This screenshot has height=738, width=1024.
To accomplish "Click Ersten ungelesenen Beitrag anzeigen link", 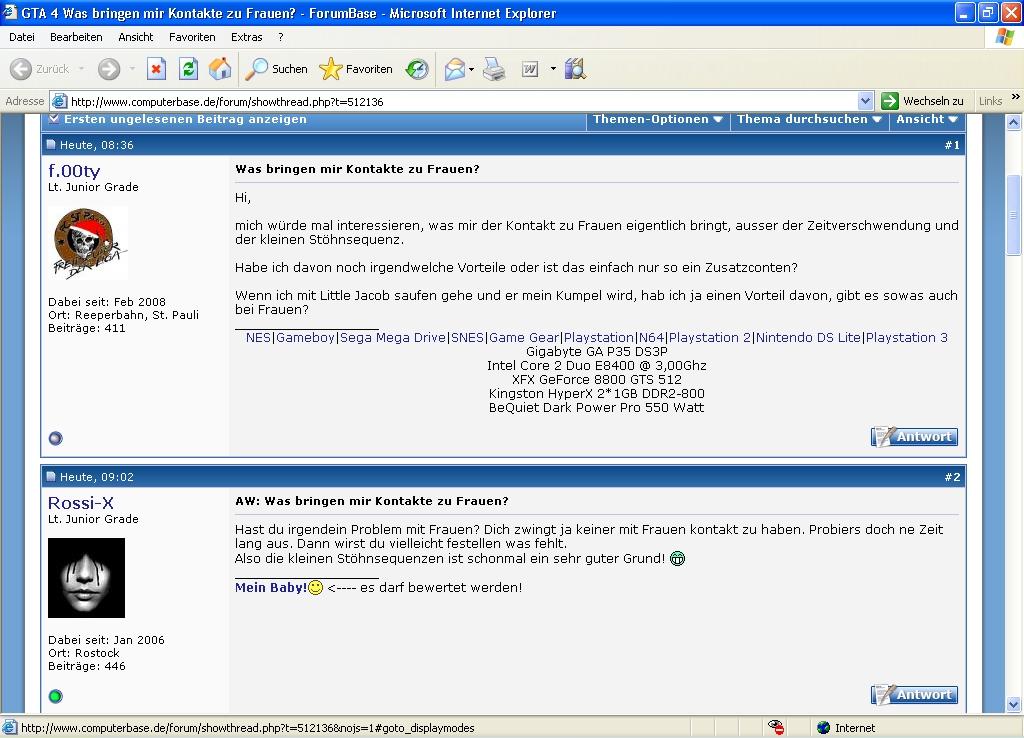I will [x=185, y=119].
